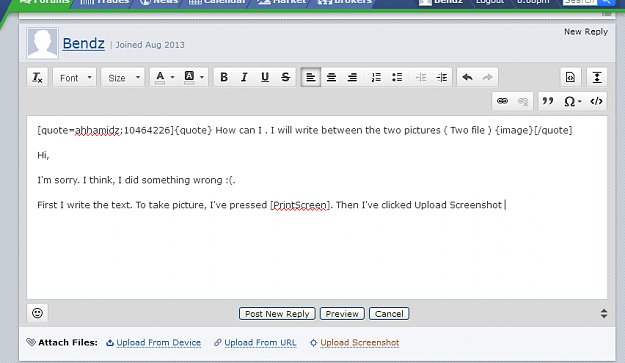Click the Undo arrow
The width and height of the screenshot is (625, 363).
coord(467,77)
